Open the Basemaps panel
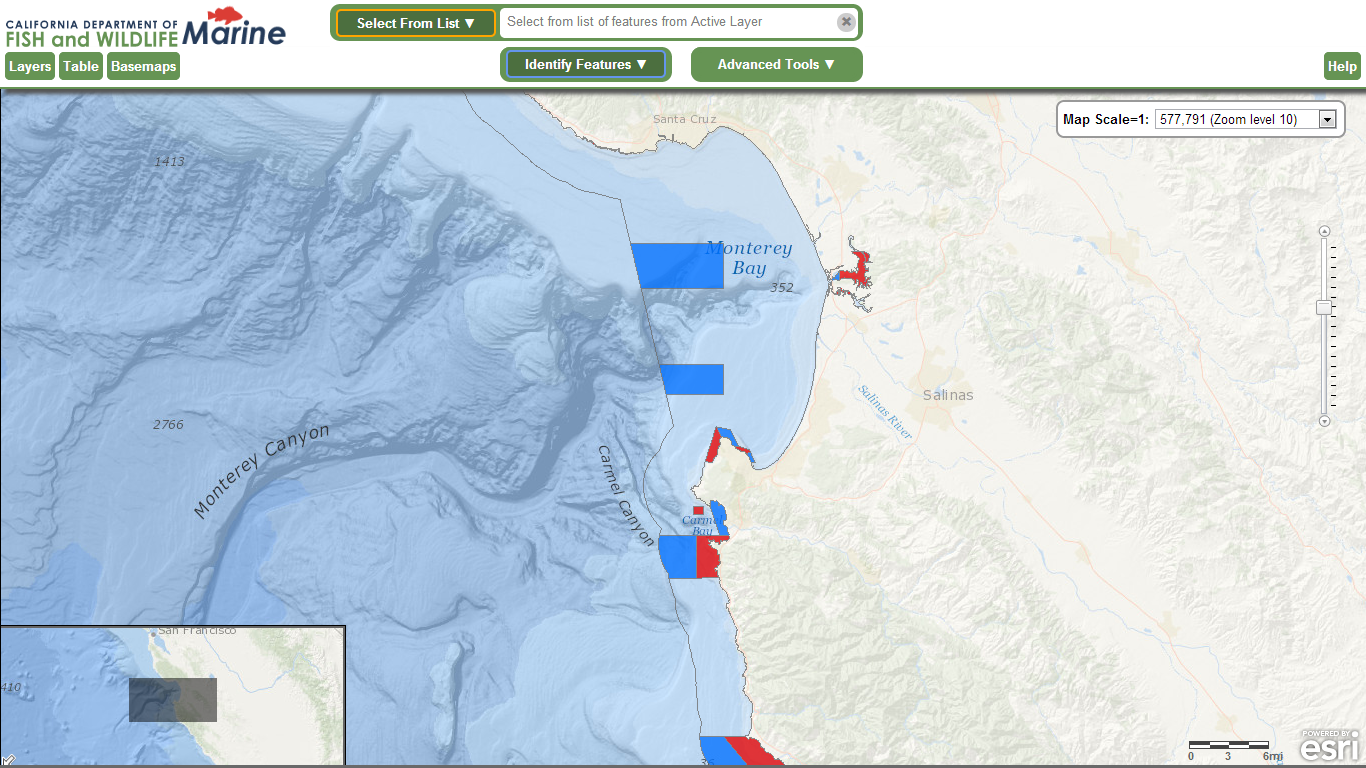 tap(143, 66)
